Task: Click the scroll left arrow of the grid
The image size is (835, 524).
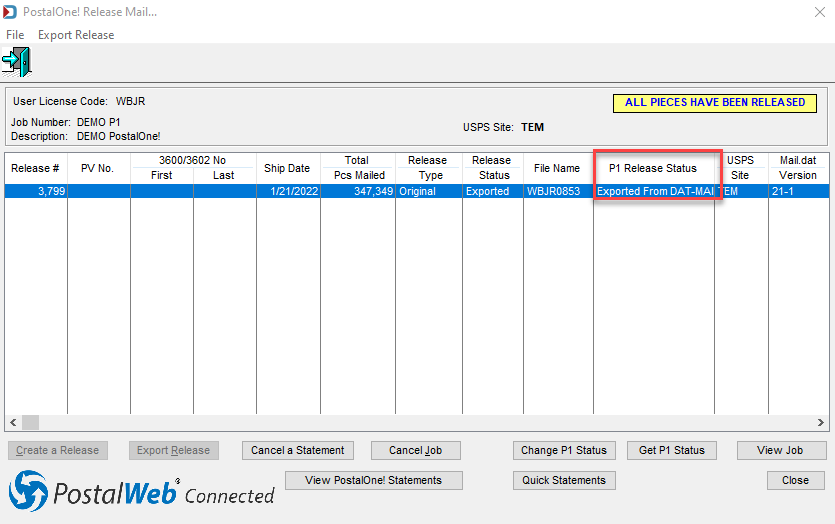Action: coord(13,422)
